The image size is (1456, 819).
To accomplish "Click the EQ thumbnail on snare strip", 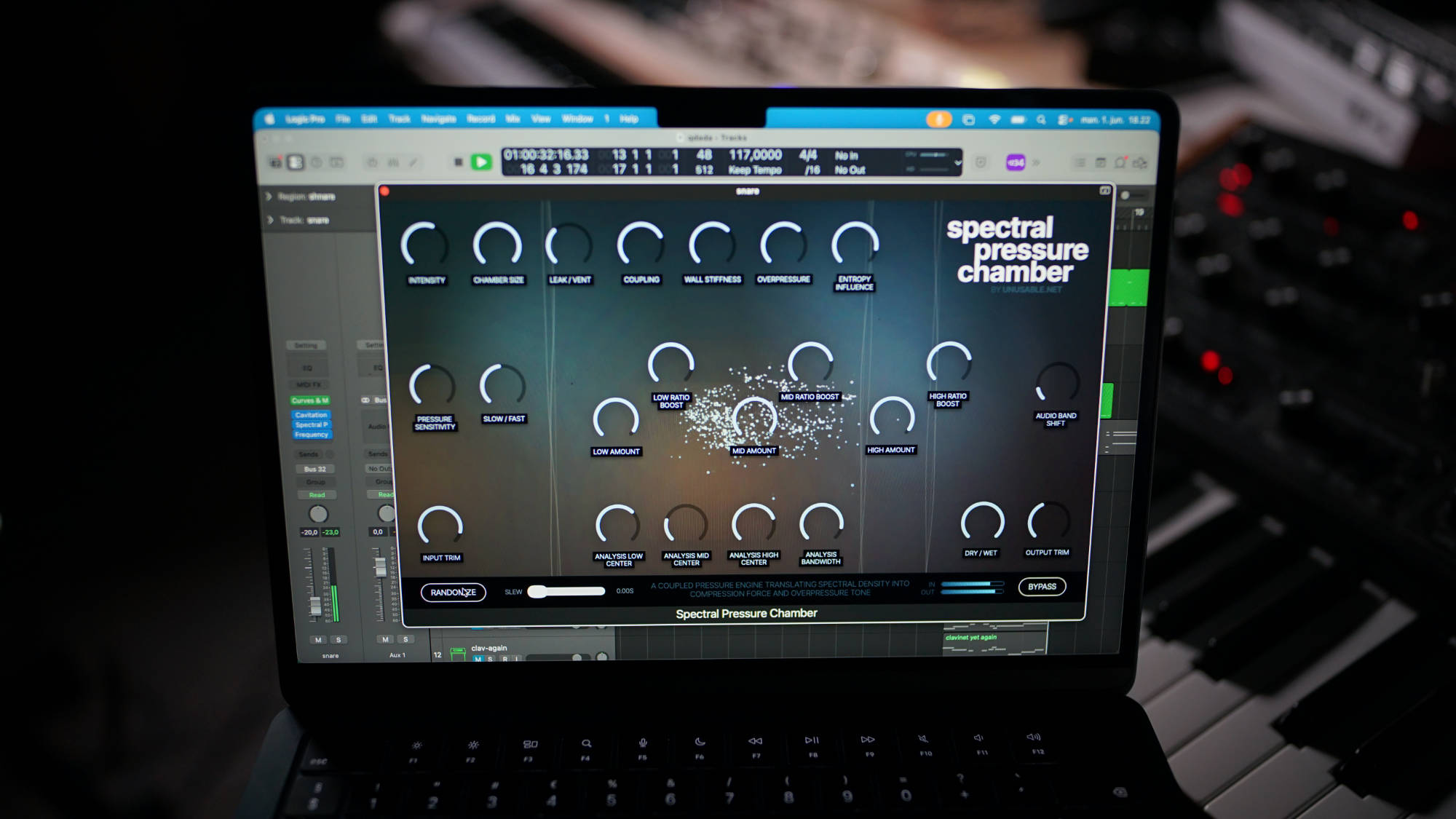I will point(308,368).
